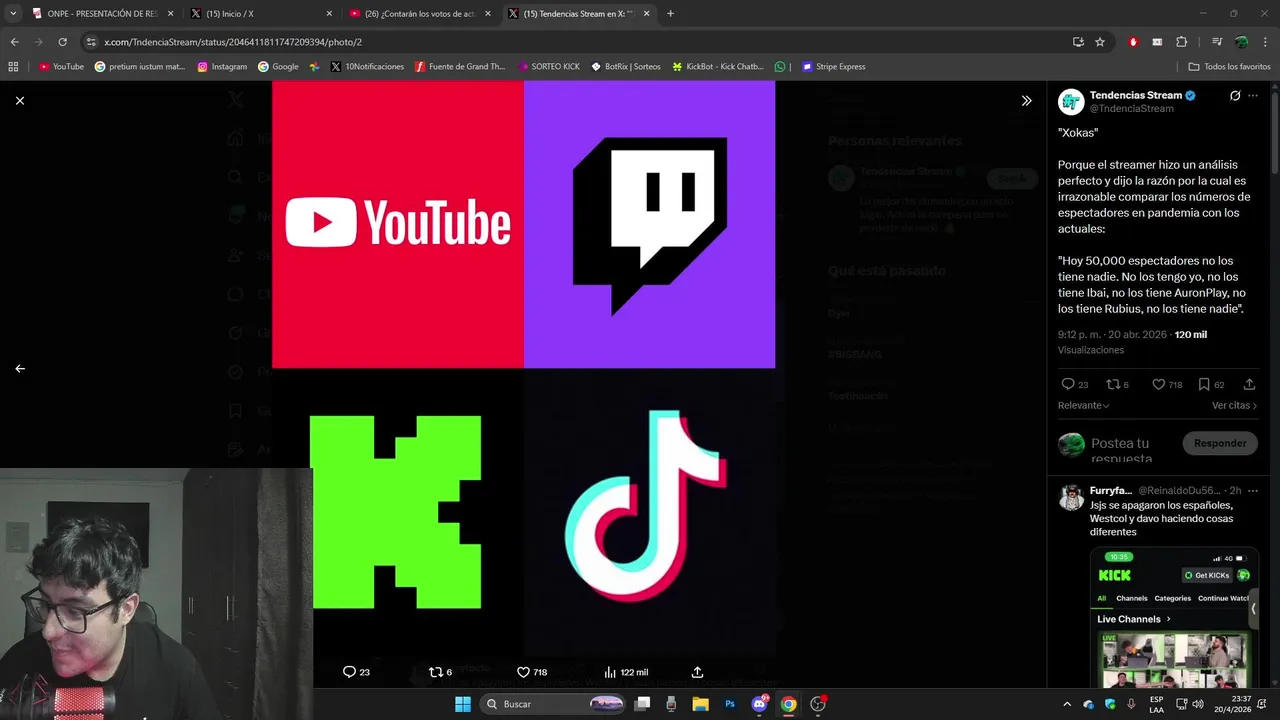Image resolution: width=1280 pixels, height=720 pixels.
Task: Open YouTube bookmark
Action: coord(61,66)
